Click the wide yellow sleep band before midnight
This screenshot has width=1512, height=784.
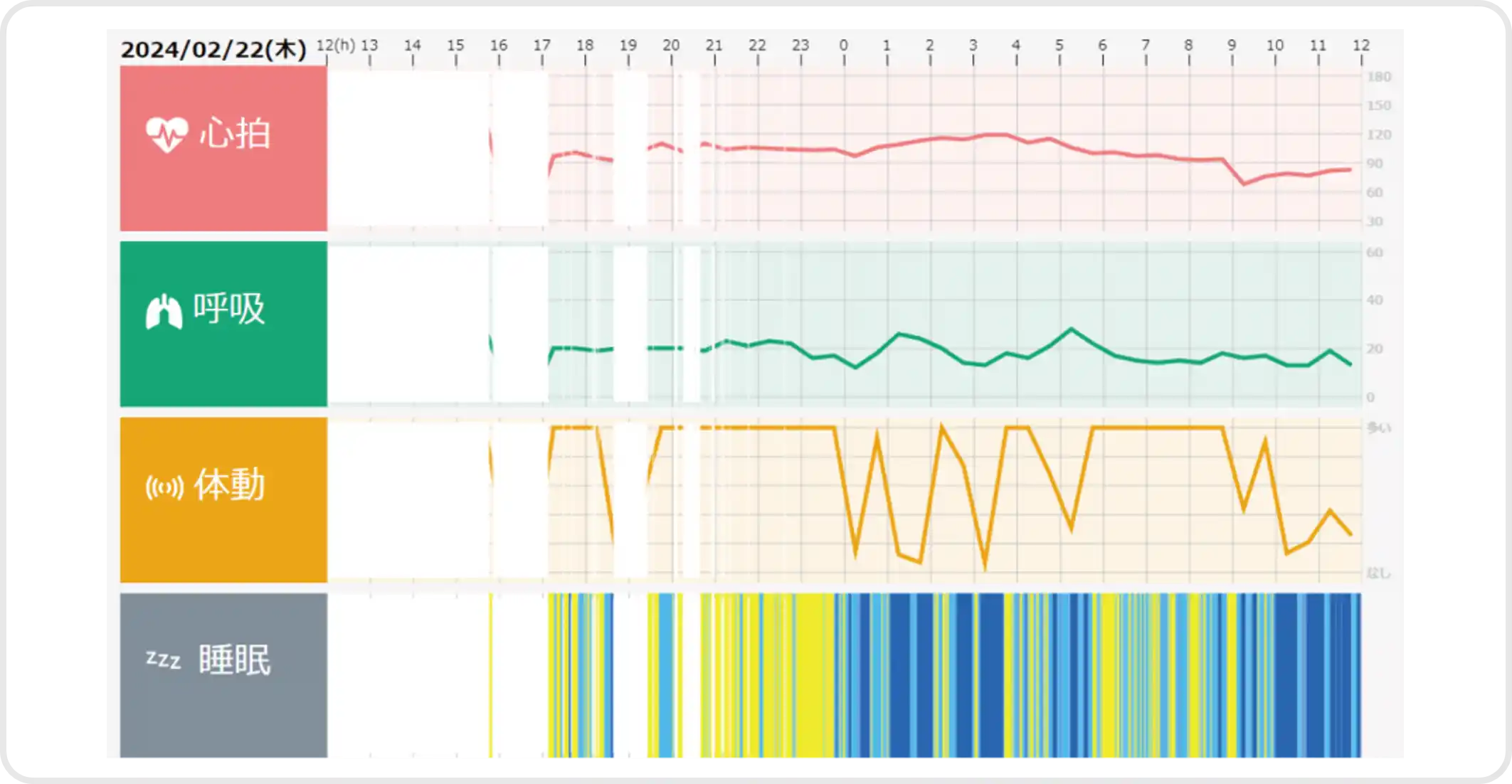[x=811, y=676]
